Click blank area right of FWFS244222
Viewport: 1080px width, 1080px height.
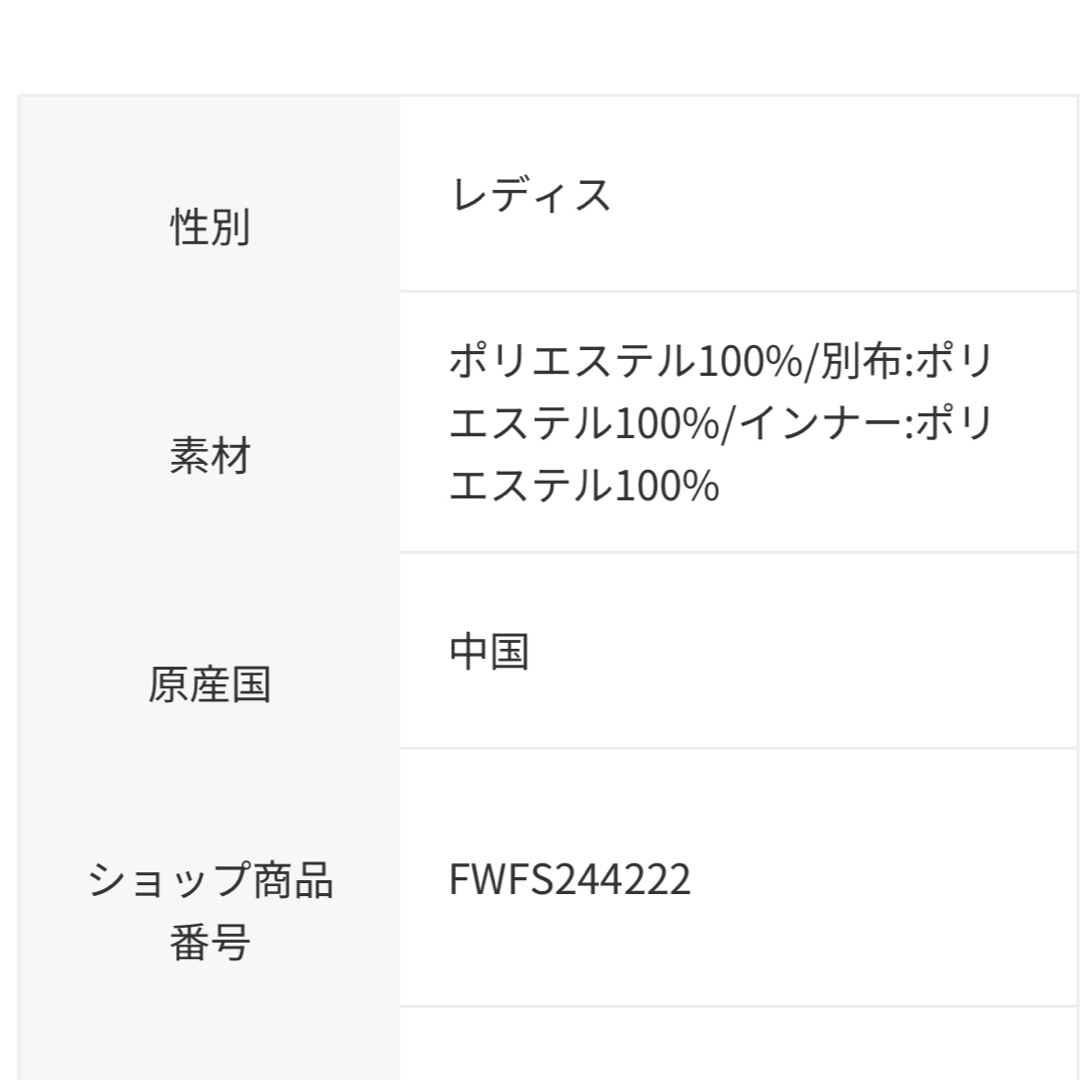(x=884, y=879)
